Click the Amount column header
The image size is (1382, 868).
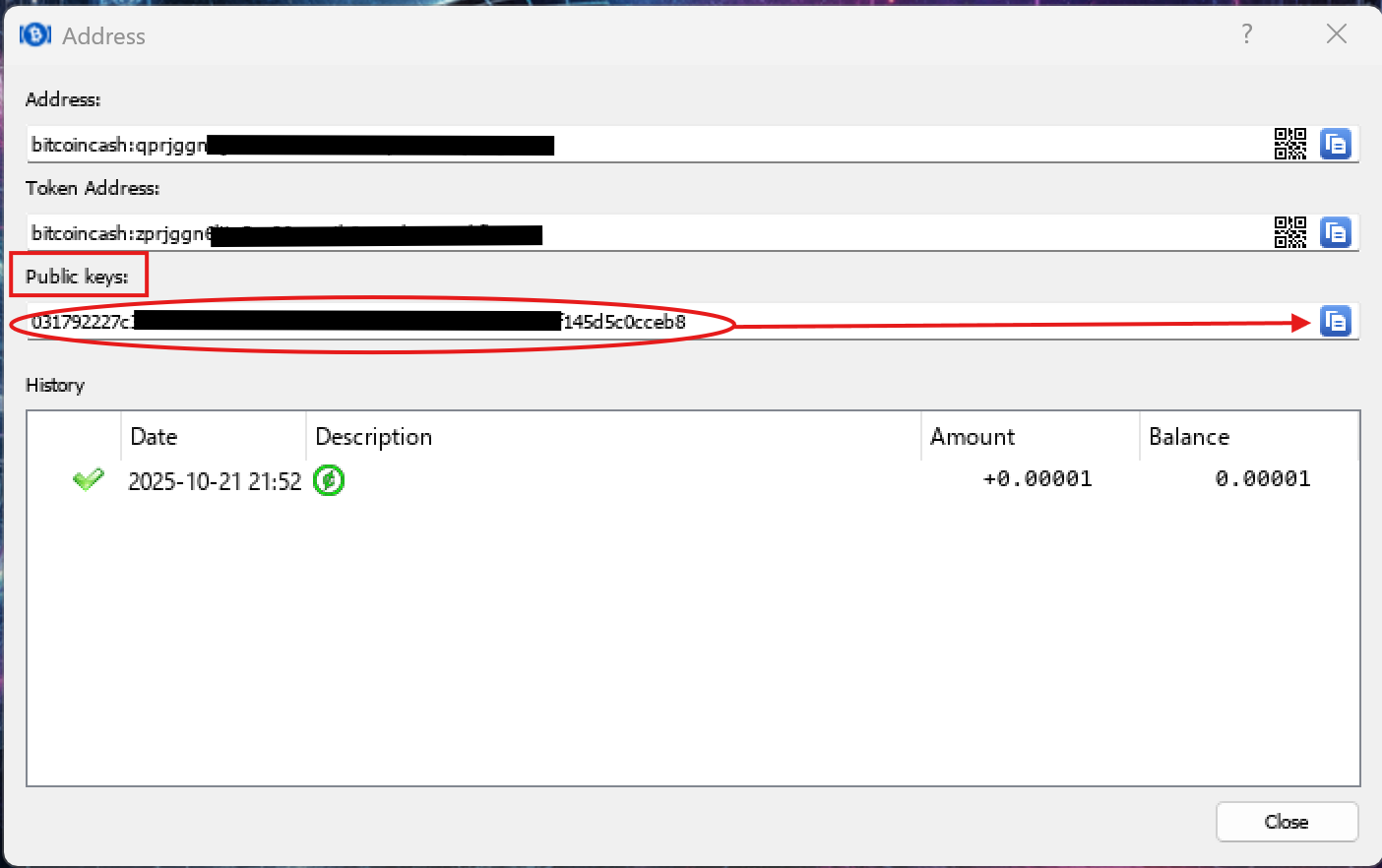click(x=972, y=436)
